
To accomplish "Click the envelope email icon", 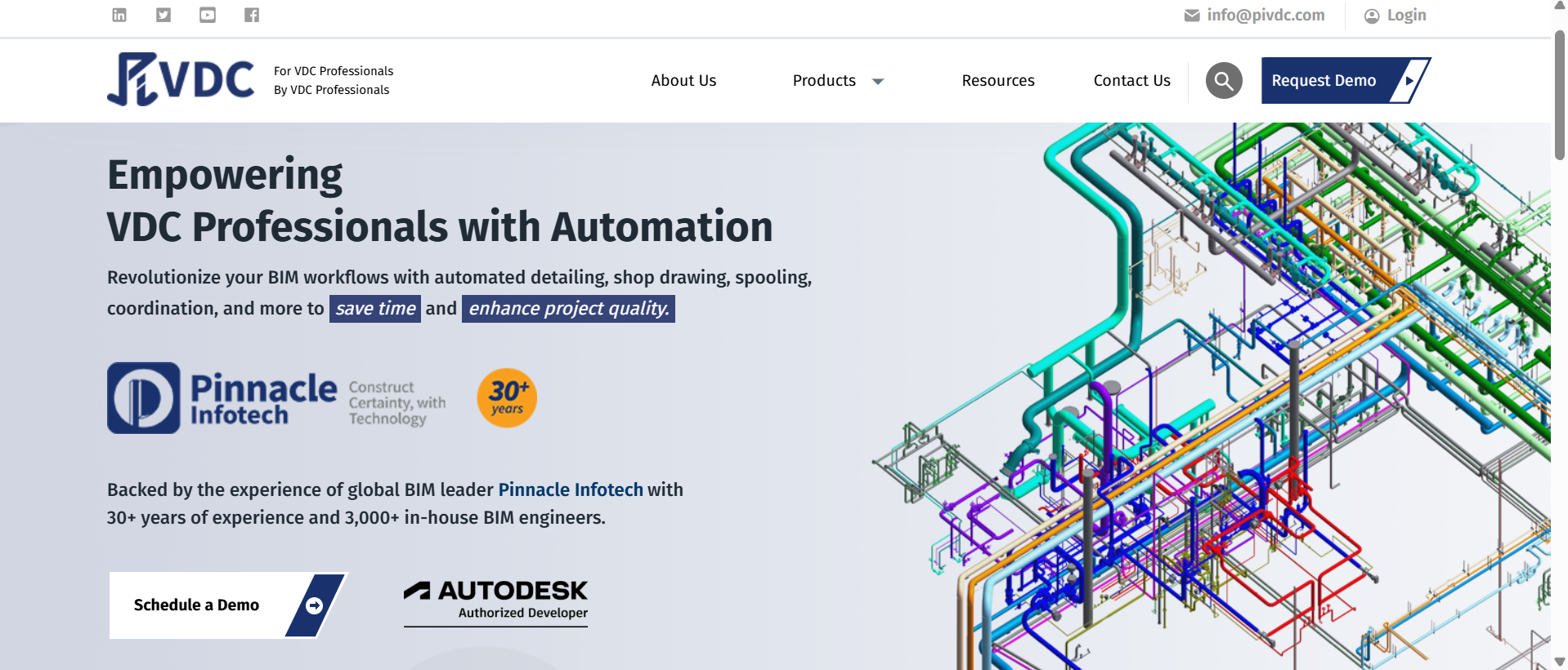I will point(1192,16).
